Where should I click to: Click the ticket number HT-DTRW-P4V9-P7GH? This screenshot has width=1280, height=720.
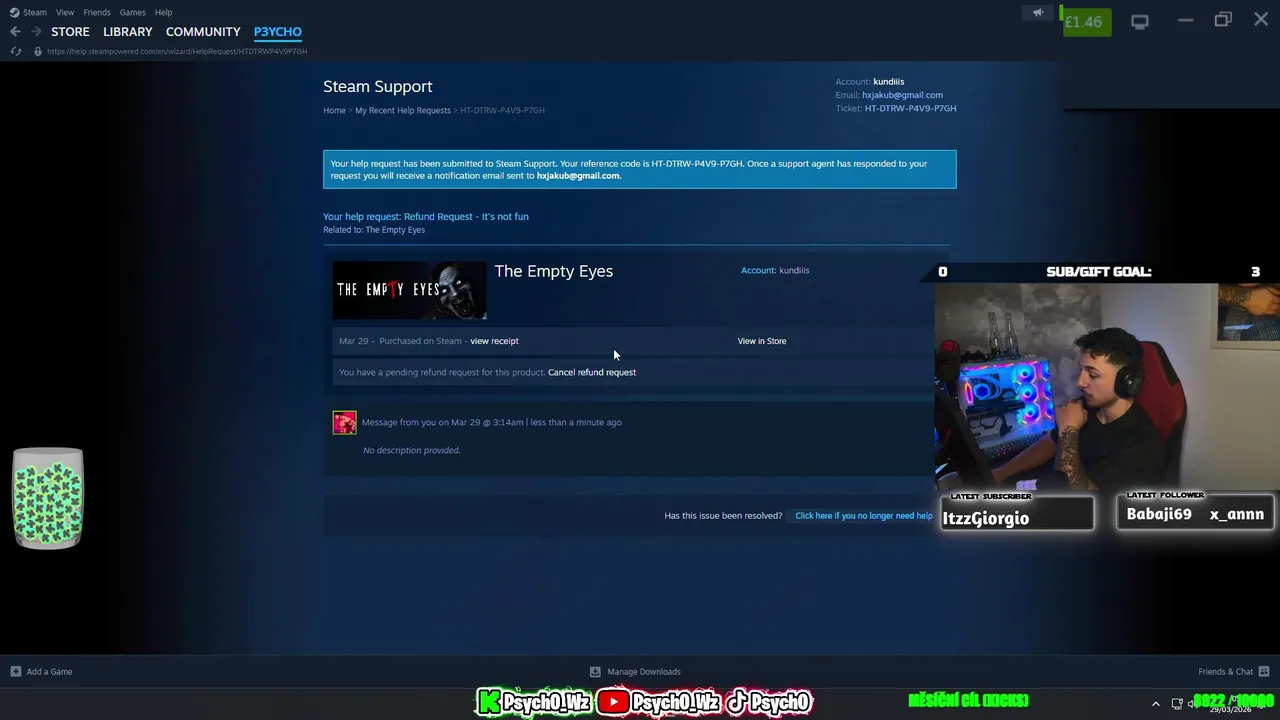910,108
